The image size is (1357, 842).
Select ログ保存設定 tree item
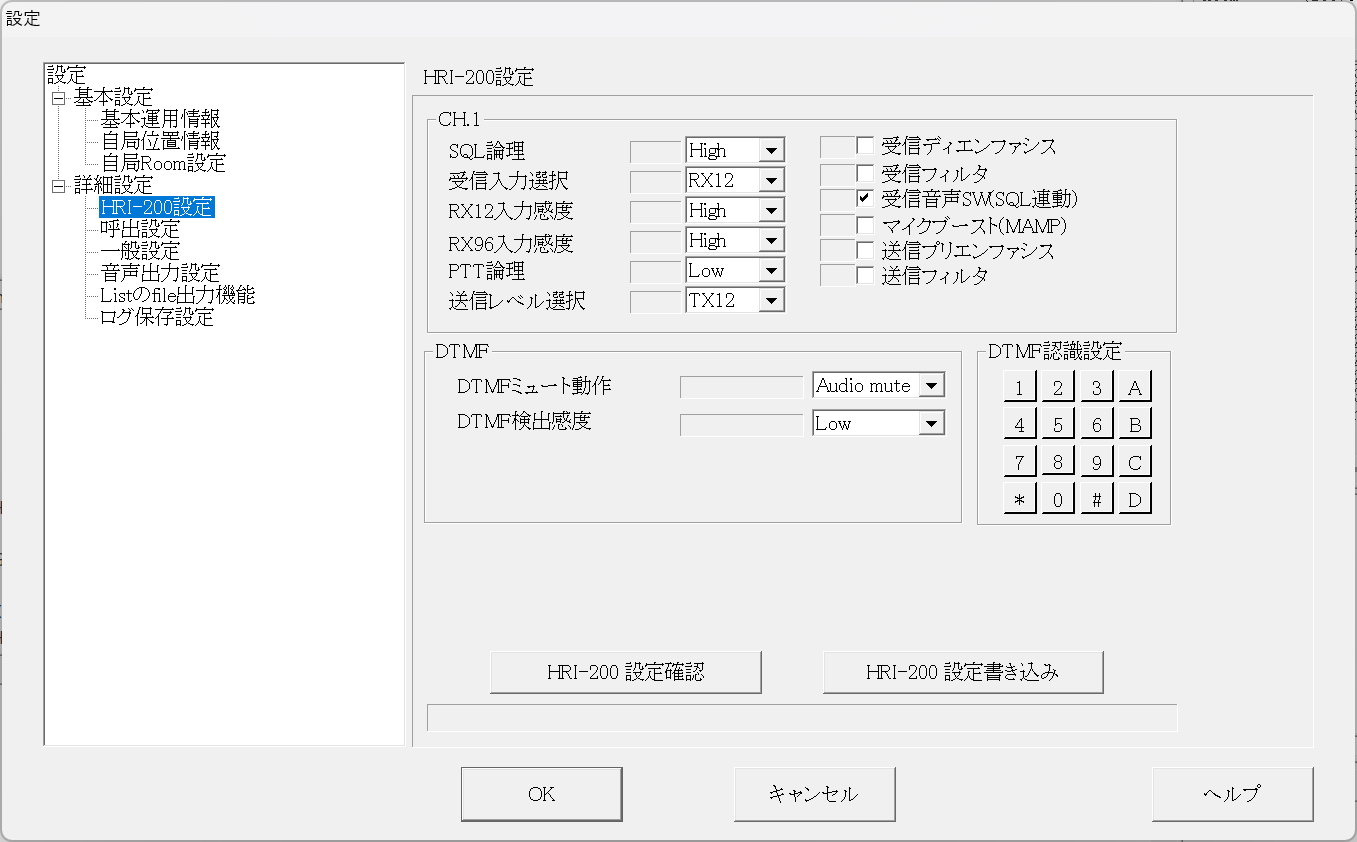pos(157,317)
